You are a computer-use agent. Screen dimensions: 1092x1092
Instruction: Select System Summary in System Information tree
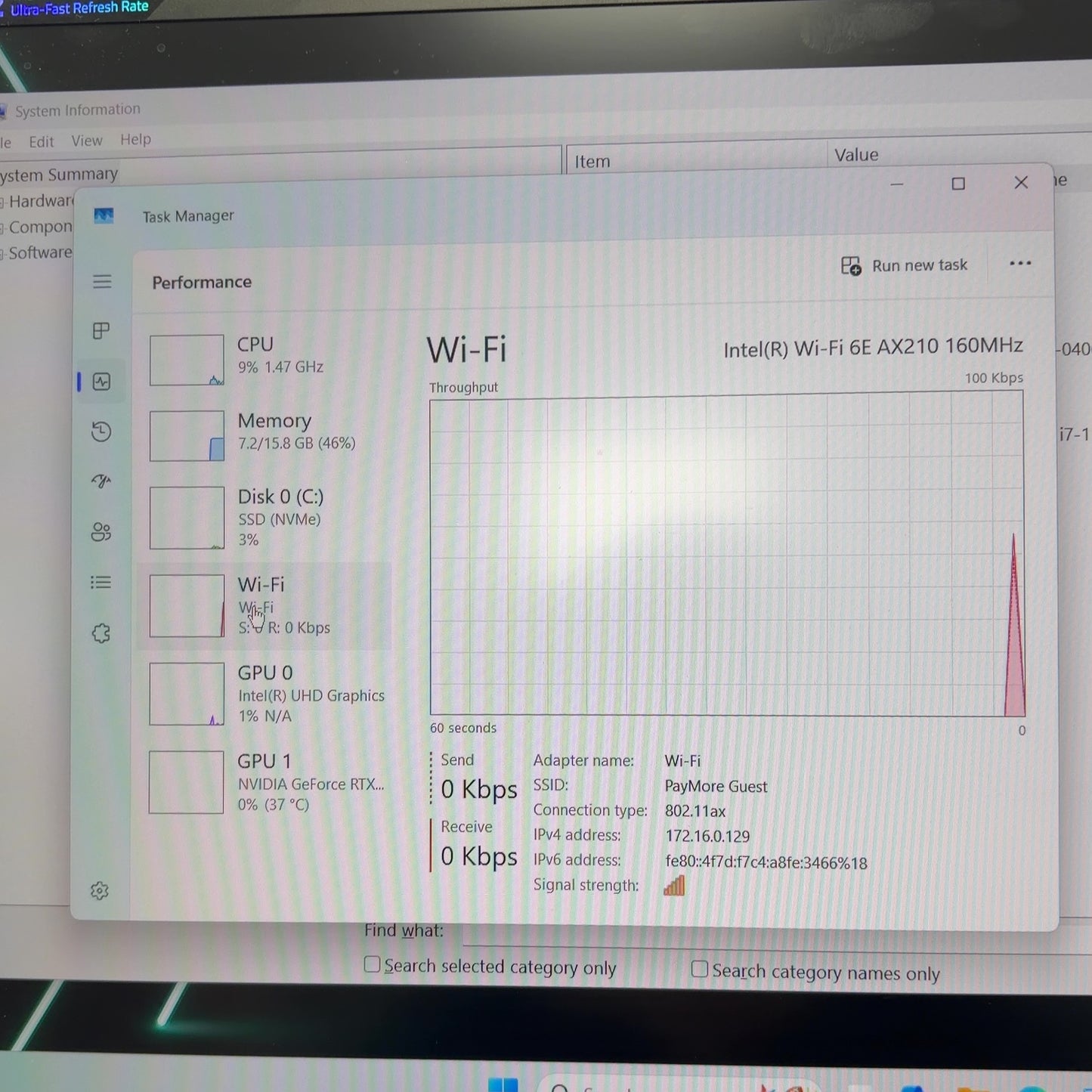[x=59, y=175]
